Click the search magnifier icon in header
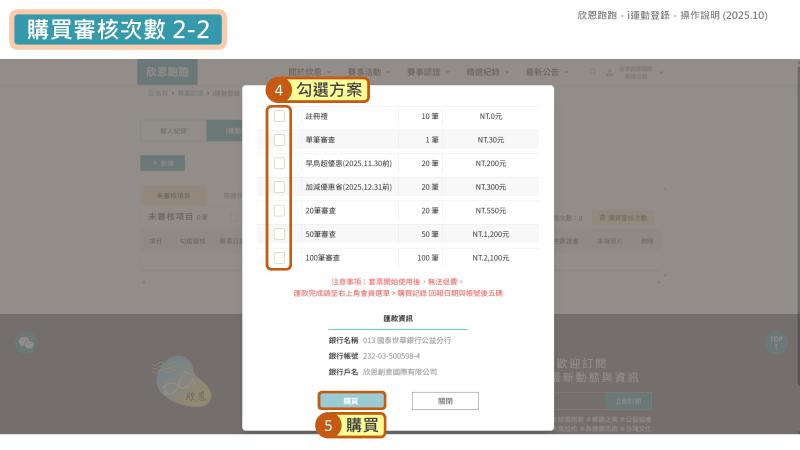Image resolution: width=800 pixels, height=450 pixels. coord(594,72)
